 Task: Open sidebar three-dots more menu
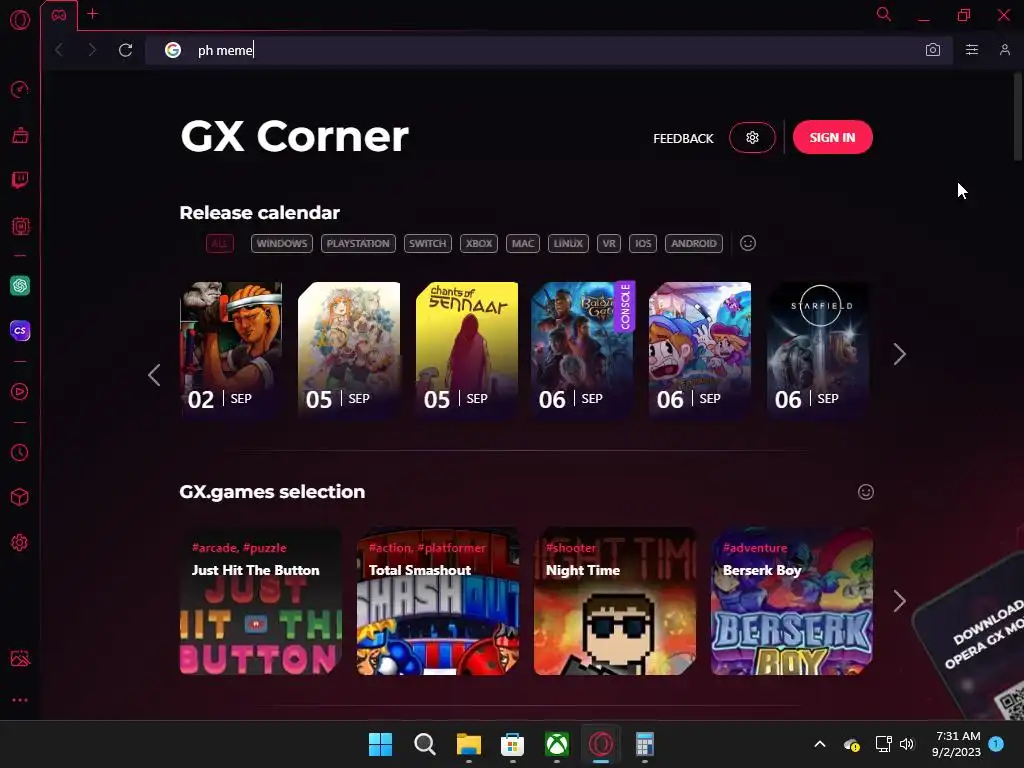pos(20,700)
